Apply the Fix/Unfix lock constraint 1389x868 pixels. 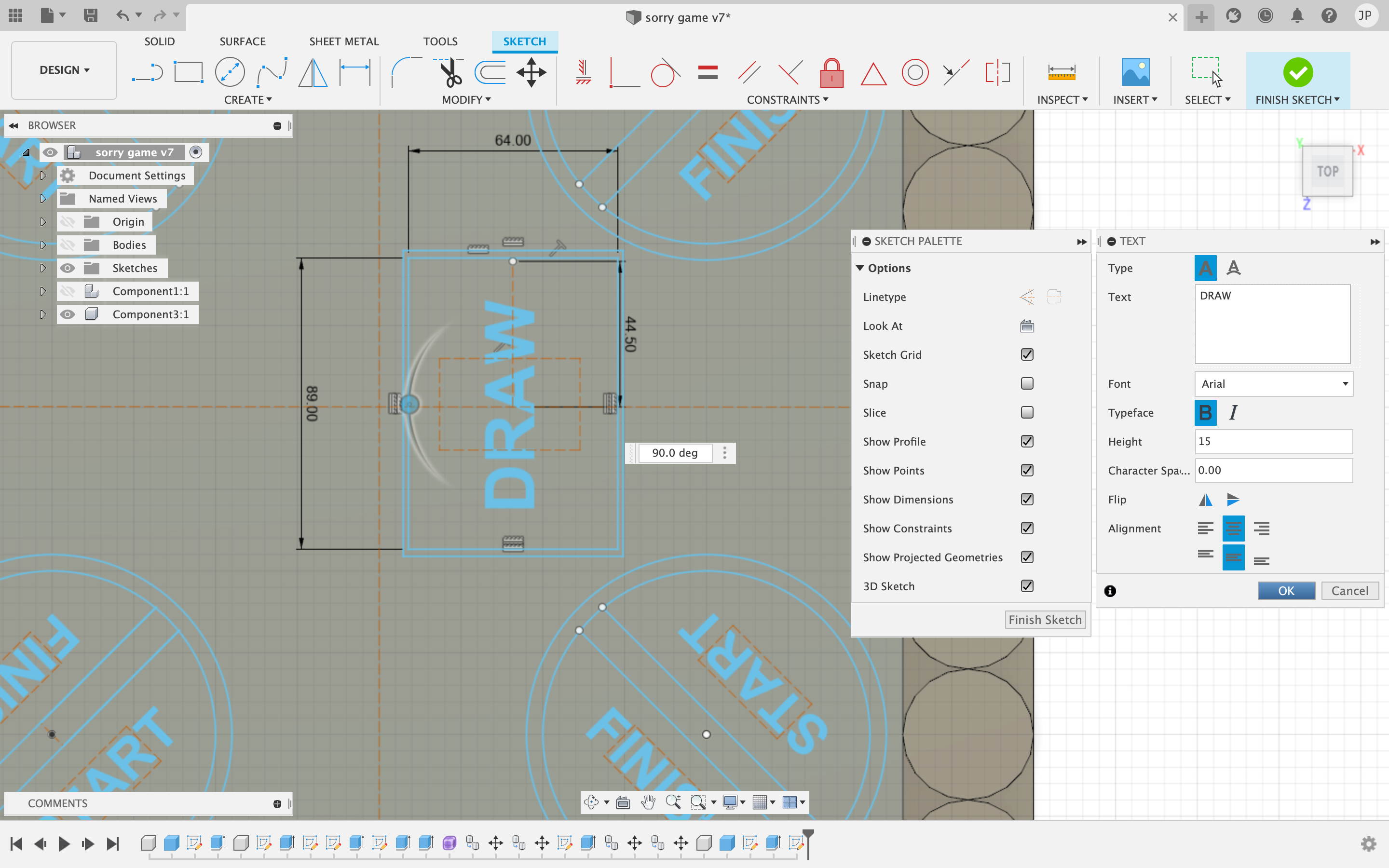[x=831, y=73]
